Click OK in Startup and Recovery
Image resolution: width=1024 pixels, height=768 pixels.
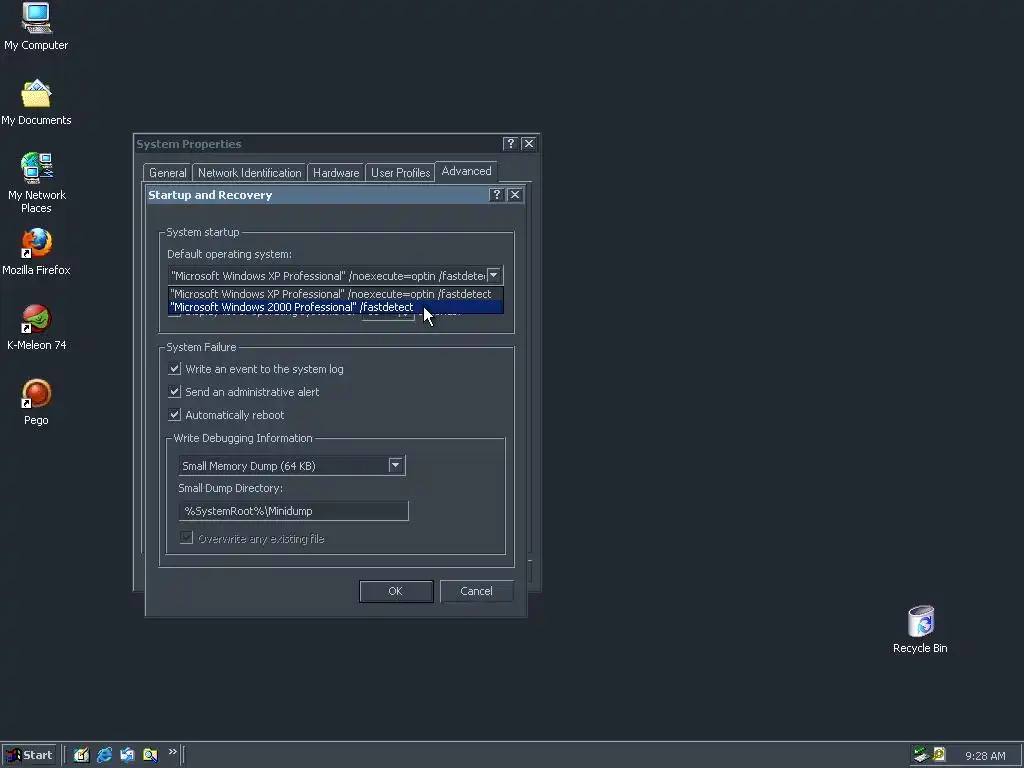pos(396,591)
